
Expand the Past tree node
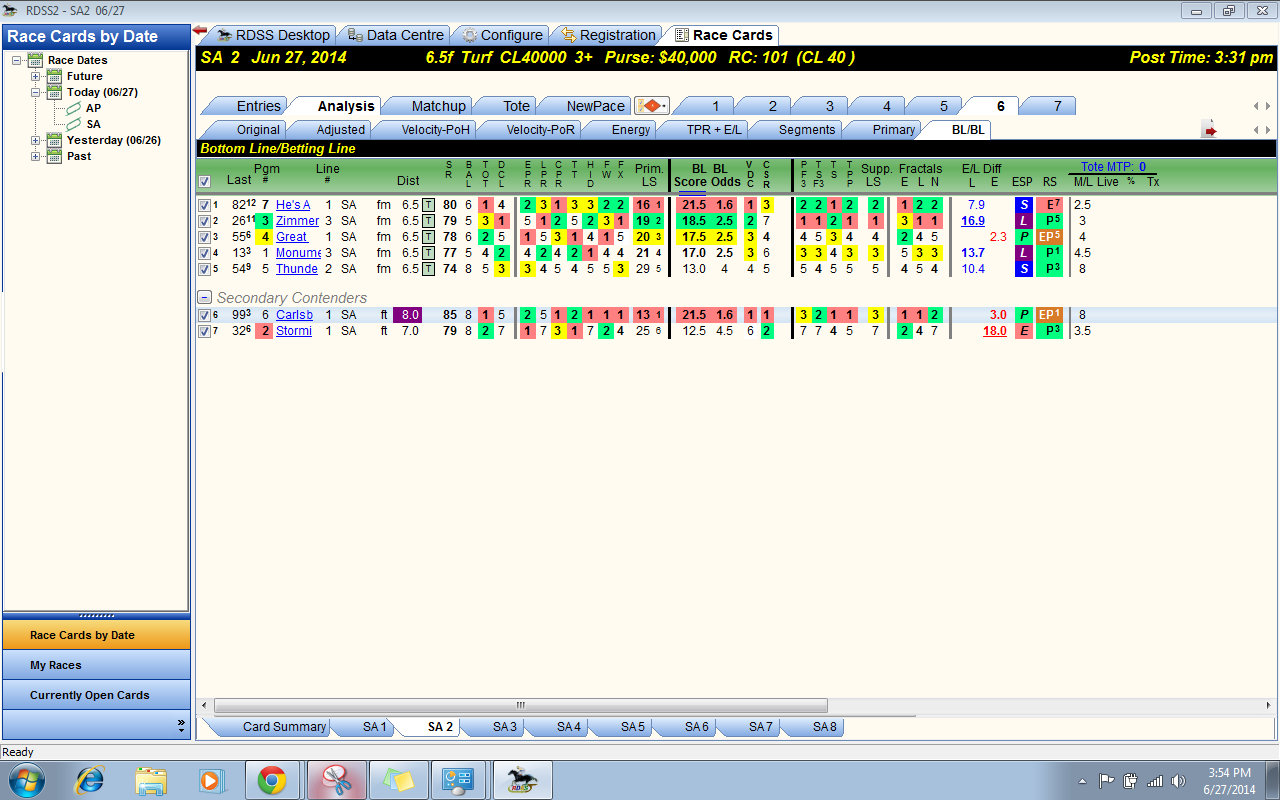point(36,156)
